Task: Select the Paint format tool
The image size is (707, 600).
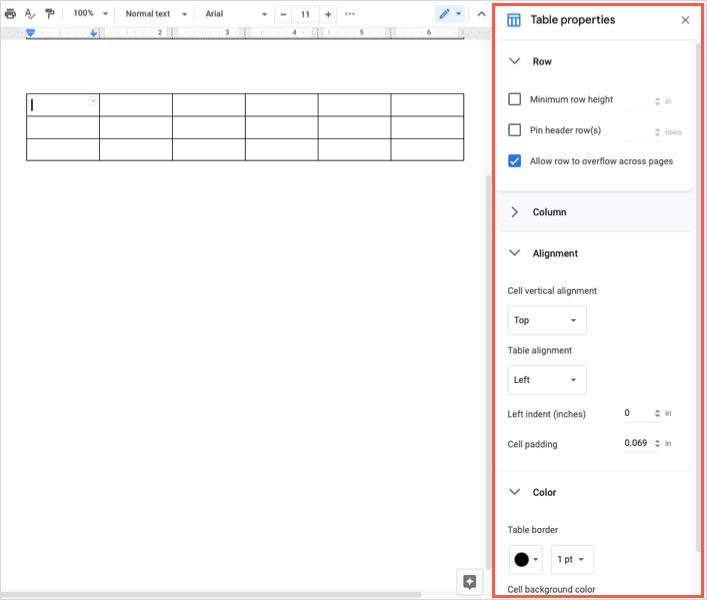Action: 50,14
